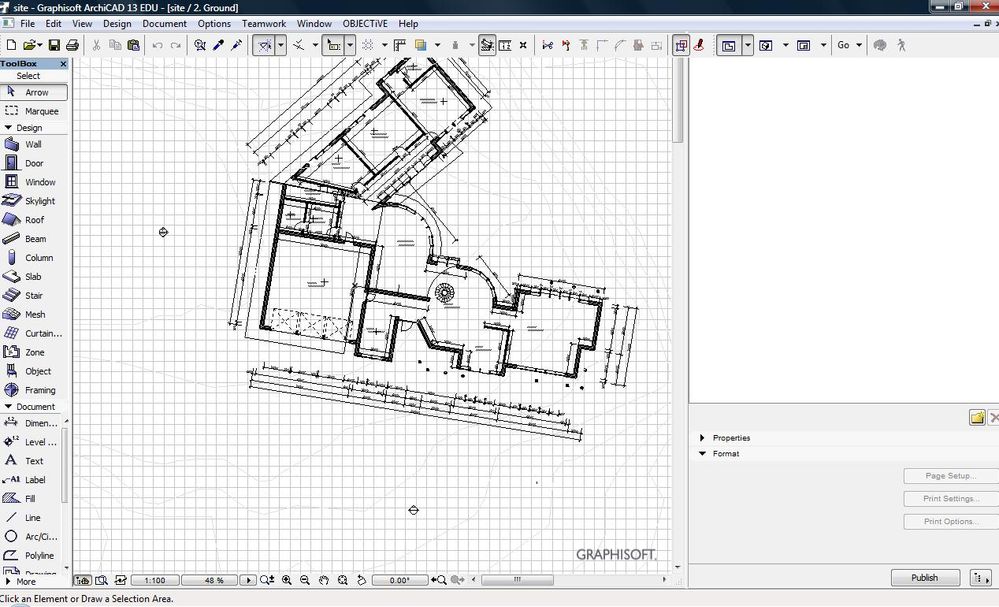Select the Slab tool
Image resolution: width=999 pixels, height=607 pixels.
click(x=34, y=276)
